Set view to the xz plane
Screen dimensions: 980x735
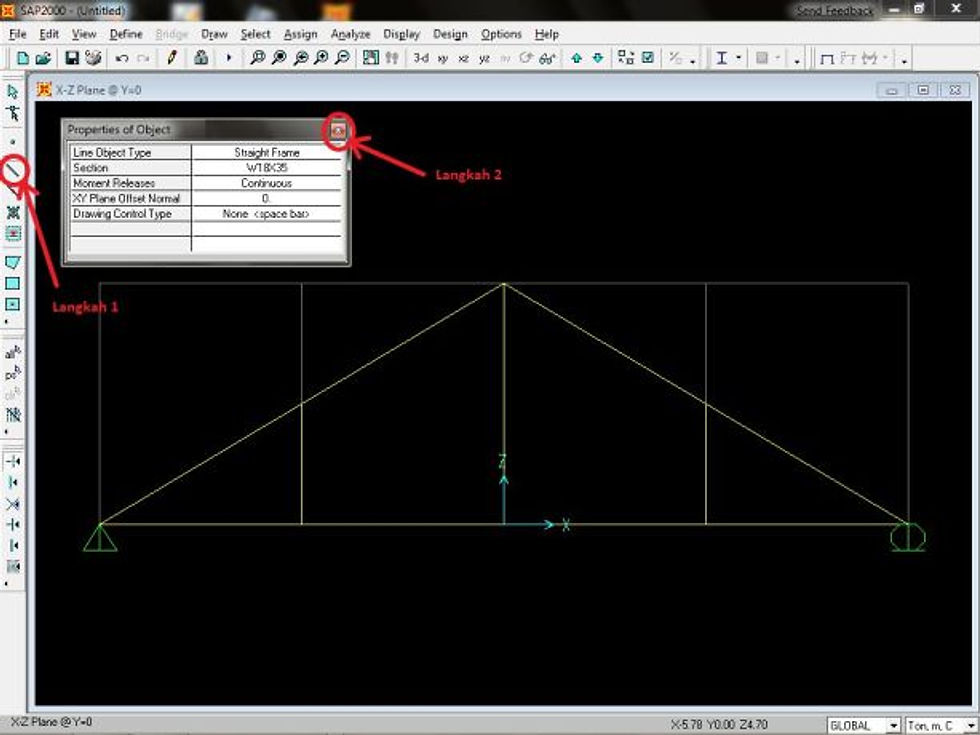[463, 59]
